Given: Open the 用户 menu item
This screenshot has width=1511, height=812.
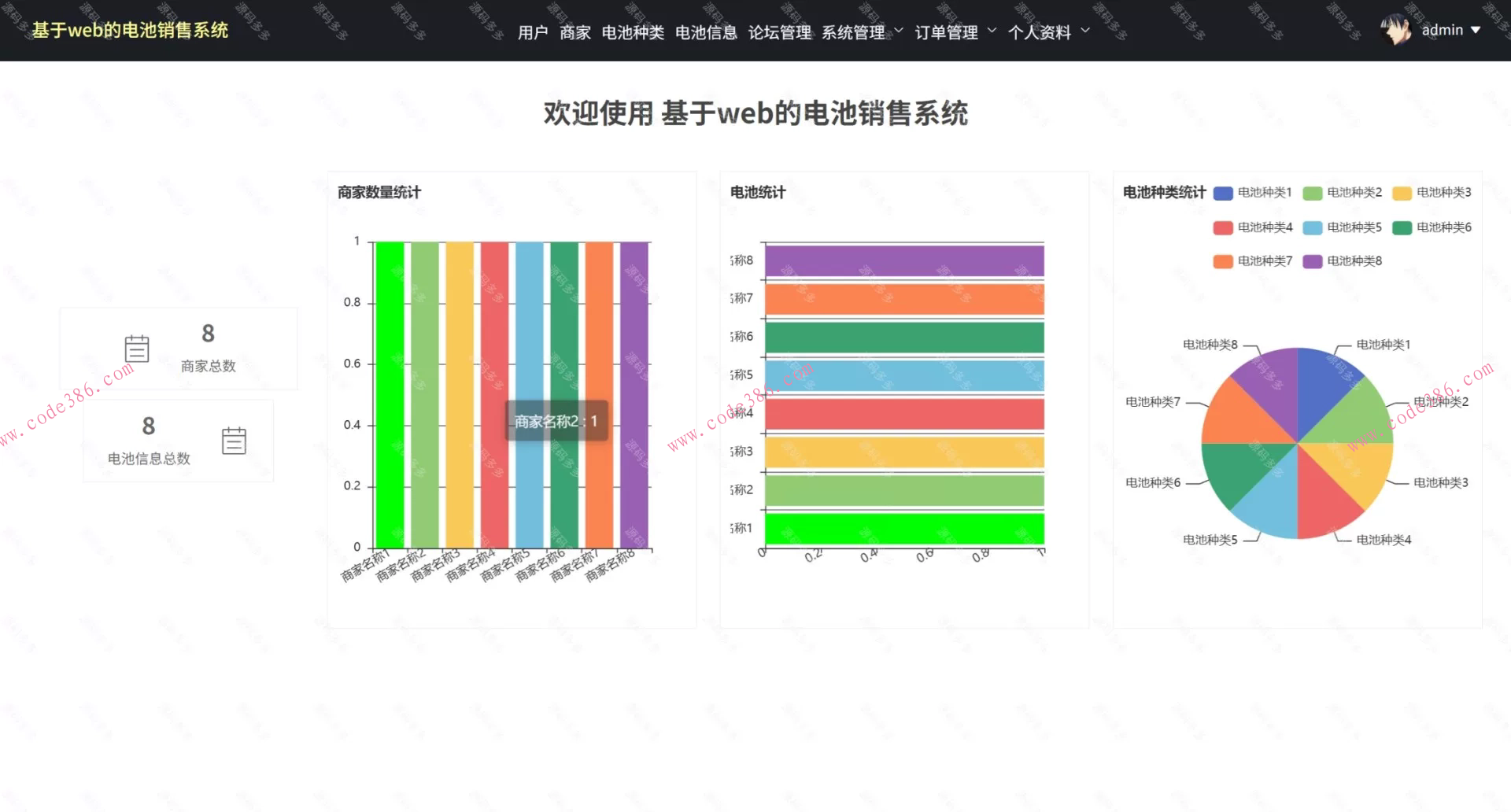Looking at the screenshot, I should click(x=533, y=32).
